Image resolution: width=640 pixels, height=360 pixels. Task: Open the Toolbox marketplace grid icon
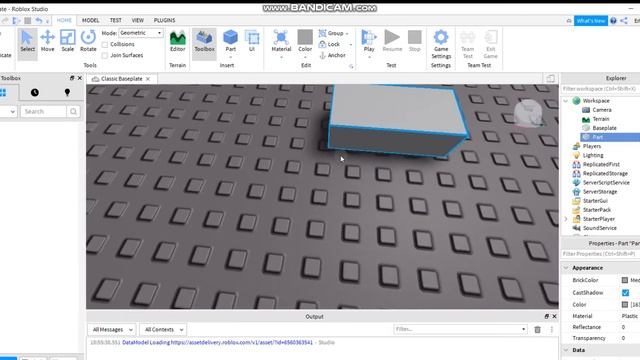click(3, 93)
